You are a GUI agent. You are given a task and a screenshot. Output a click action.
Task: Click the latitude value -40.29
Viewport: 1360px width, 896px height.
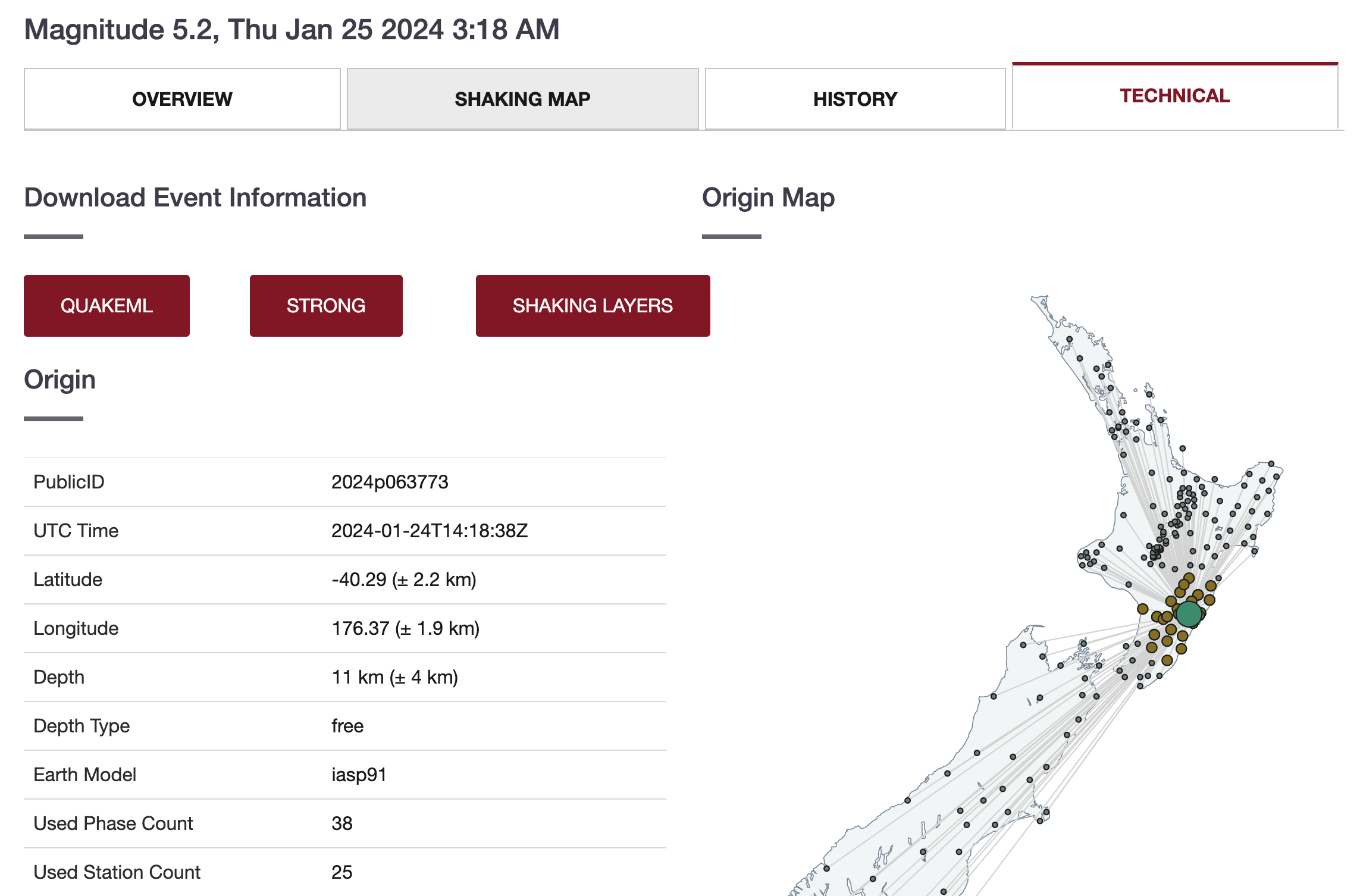pos(404,579)
